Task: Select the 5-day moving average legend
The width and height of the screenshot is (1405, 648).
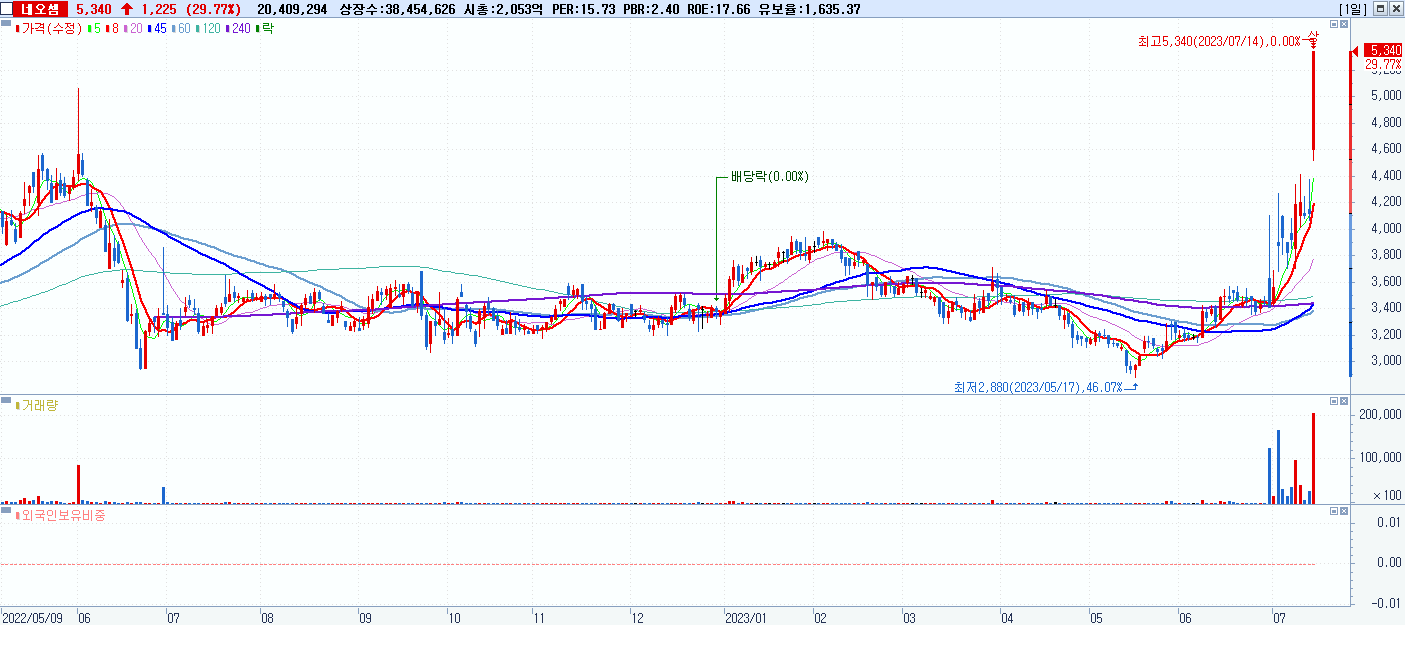Action: 95,28
